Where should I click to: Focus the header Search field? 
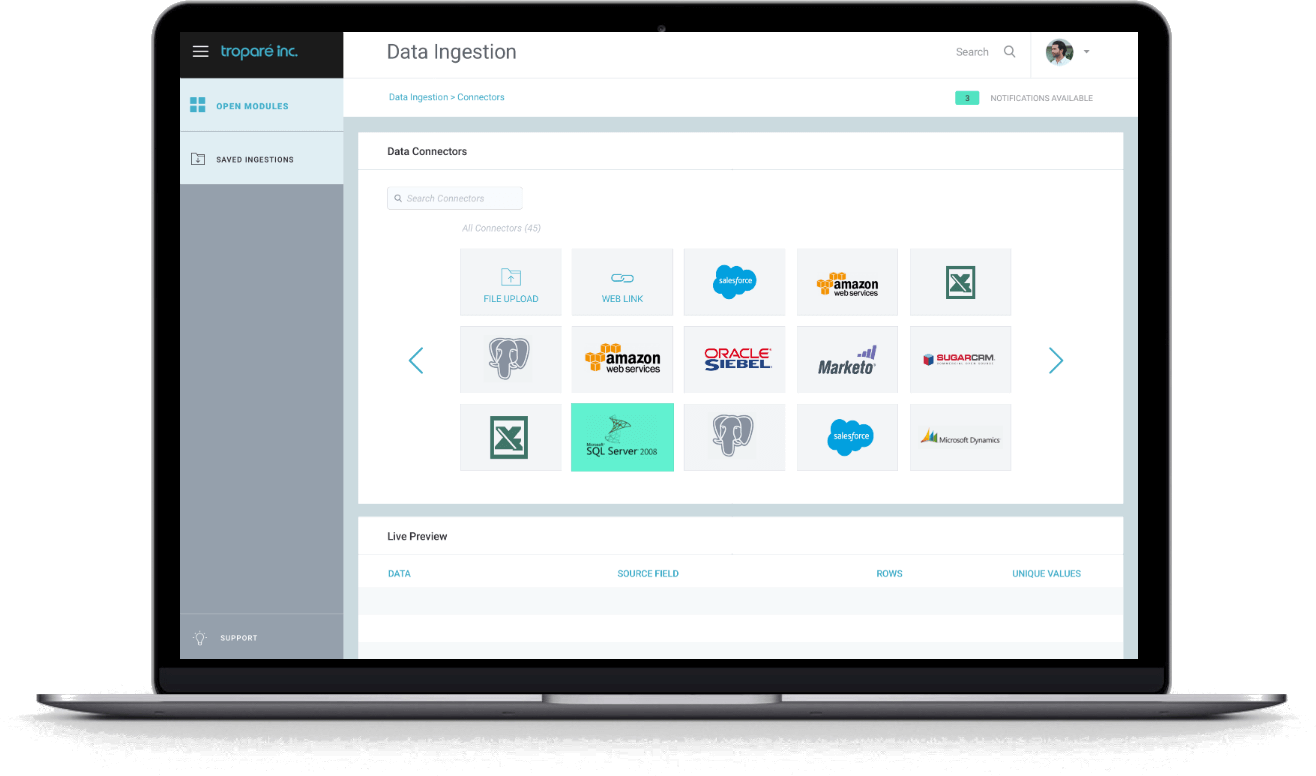click(972, 52)
